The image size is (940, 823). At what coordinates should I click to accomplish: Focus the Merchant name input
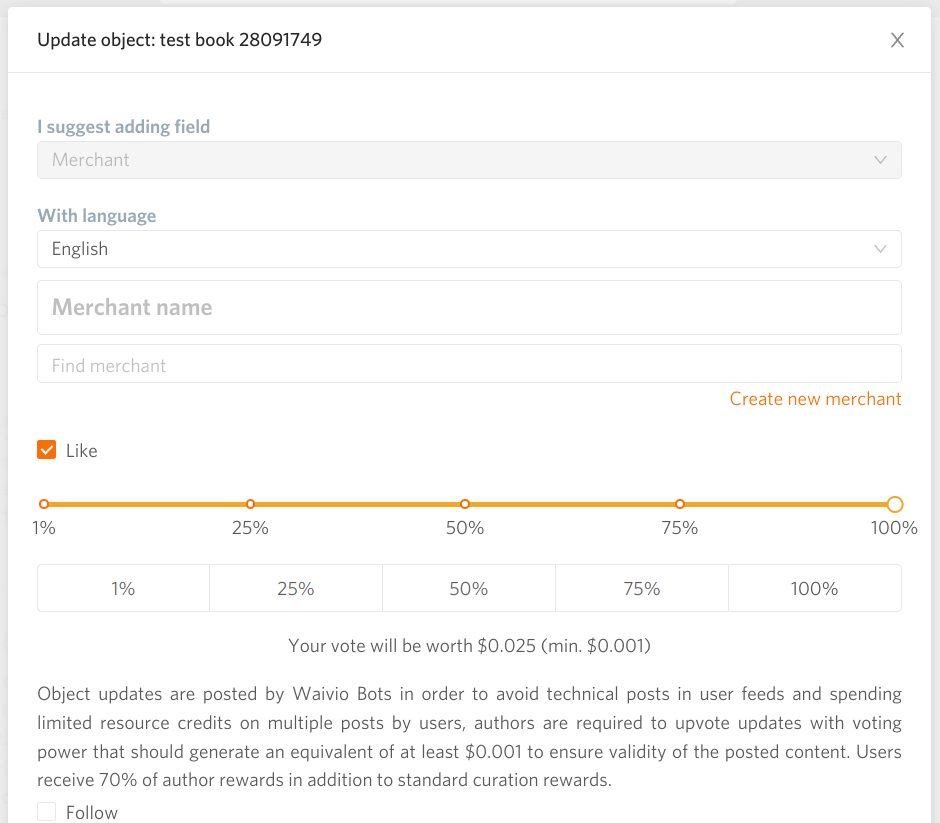(469, 308)
